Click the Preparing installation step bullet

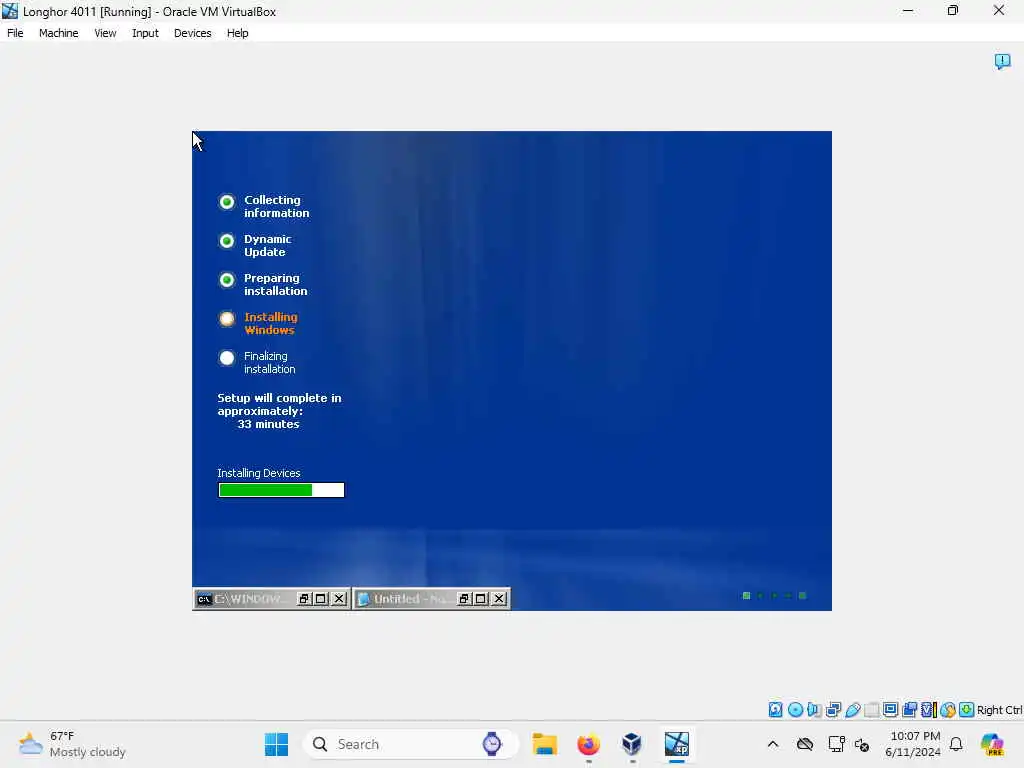tap(227, 280)
